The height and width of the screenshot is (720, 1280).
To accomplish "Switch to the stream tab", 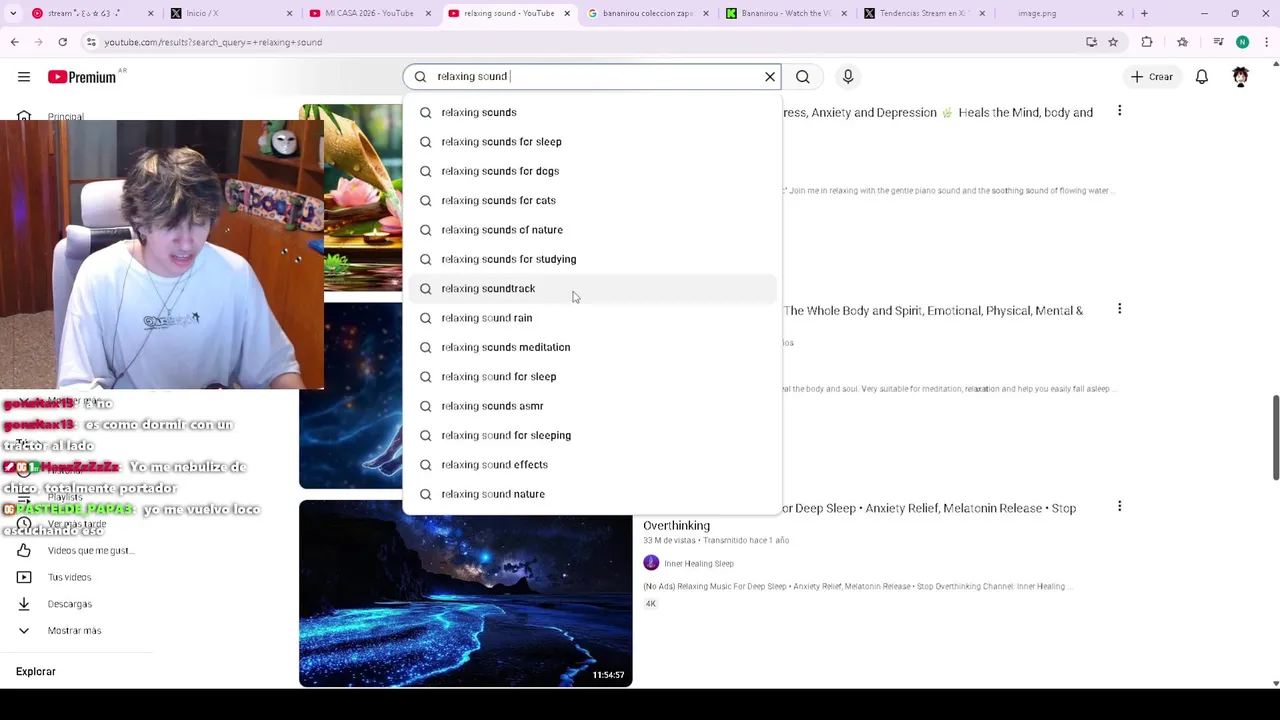I will point(92,13).
